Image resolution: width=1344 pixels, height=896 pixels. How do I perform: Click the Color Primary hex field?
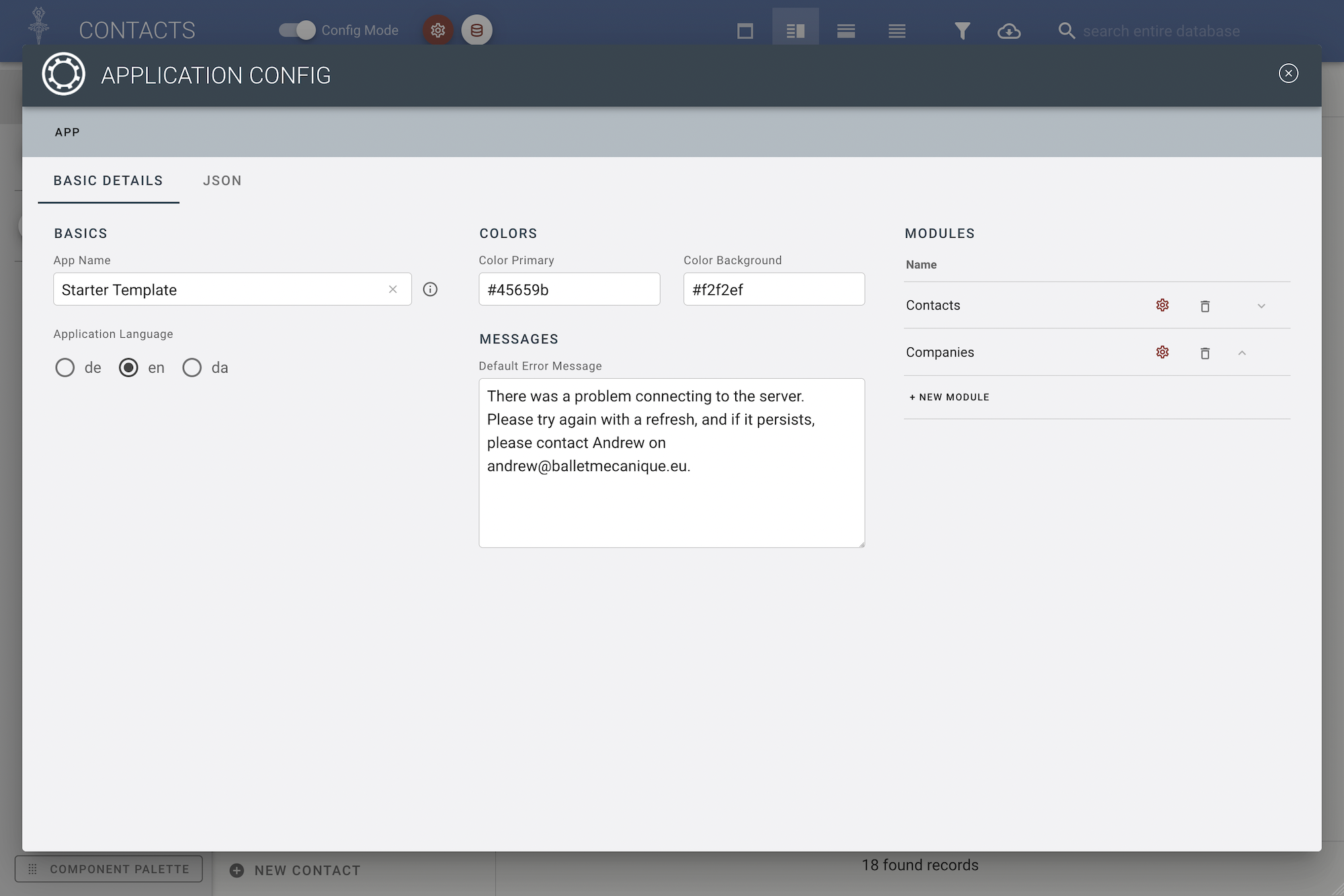[569, 289]
